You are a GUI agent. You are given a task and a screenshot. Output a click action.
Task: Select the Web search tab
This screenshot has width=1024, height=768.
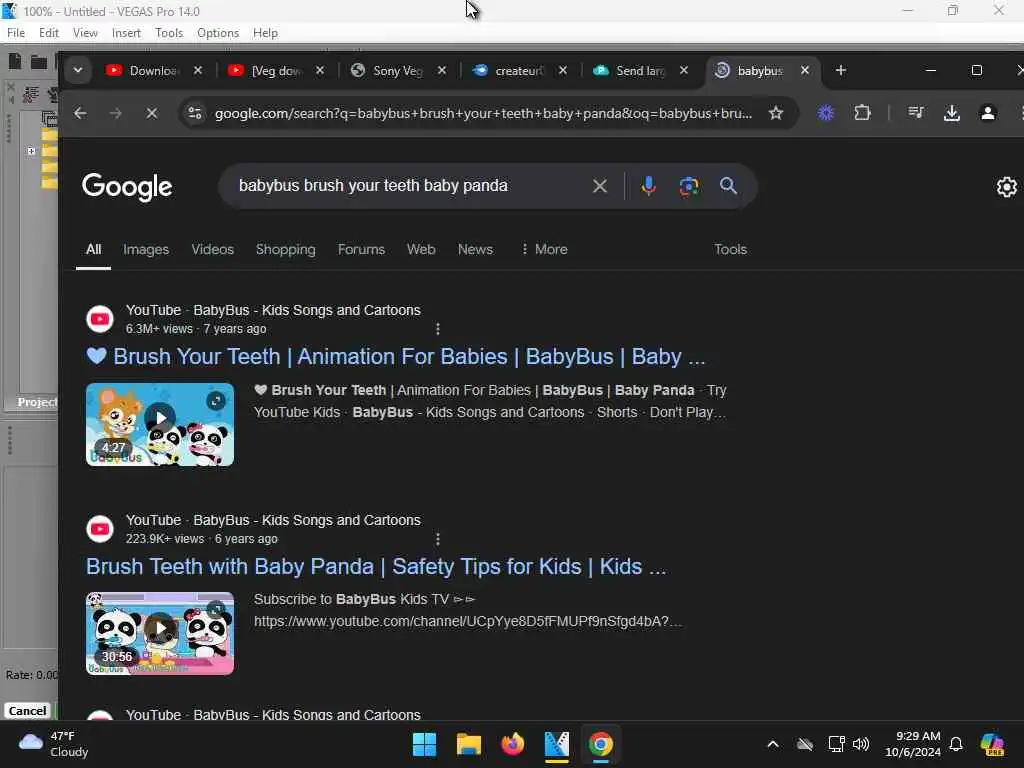[421, 249]
